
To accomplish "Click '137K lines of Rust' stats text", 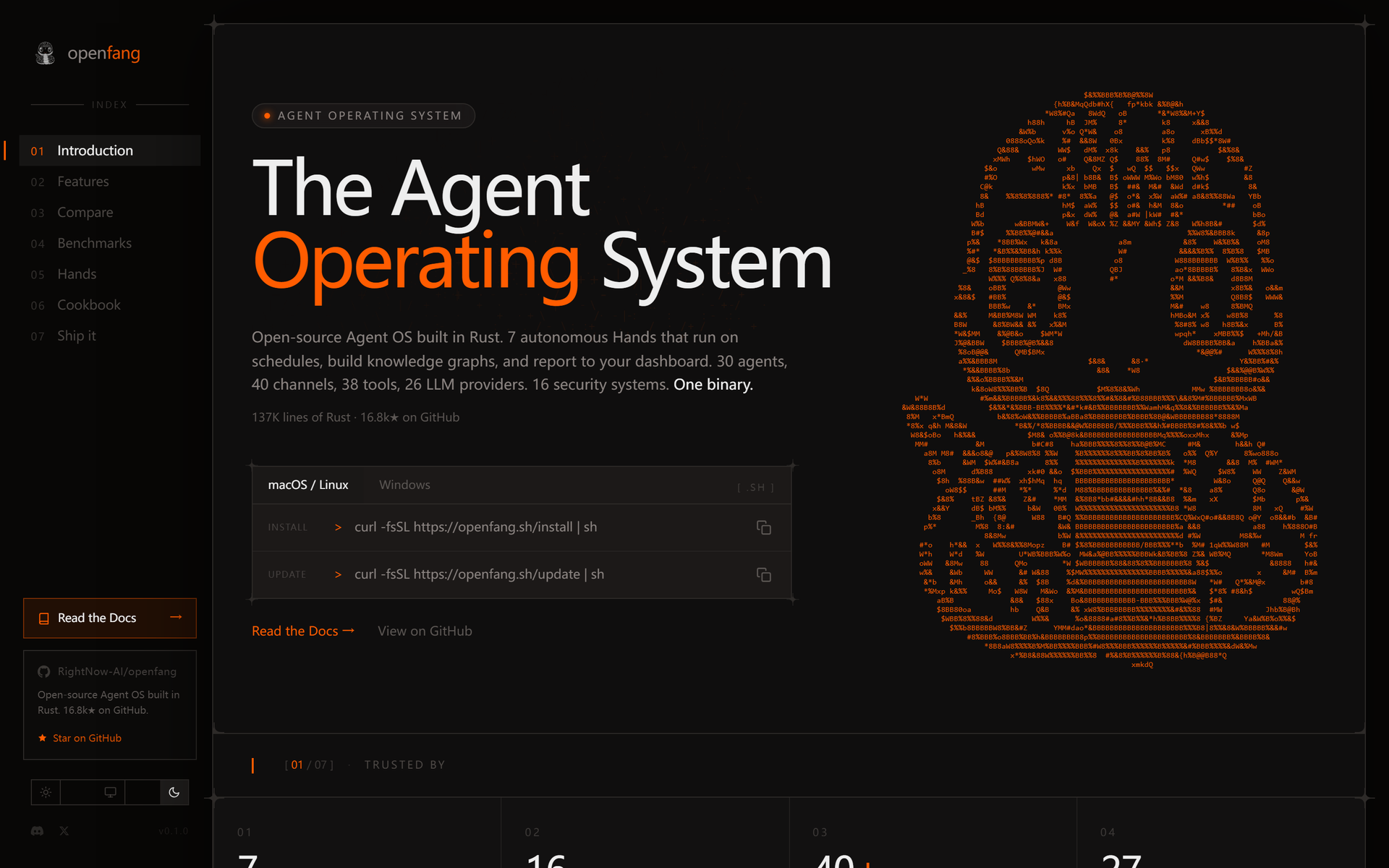I will coord(301,417).
